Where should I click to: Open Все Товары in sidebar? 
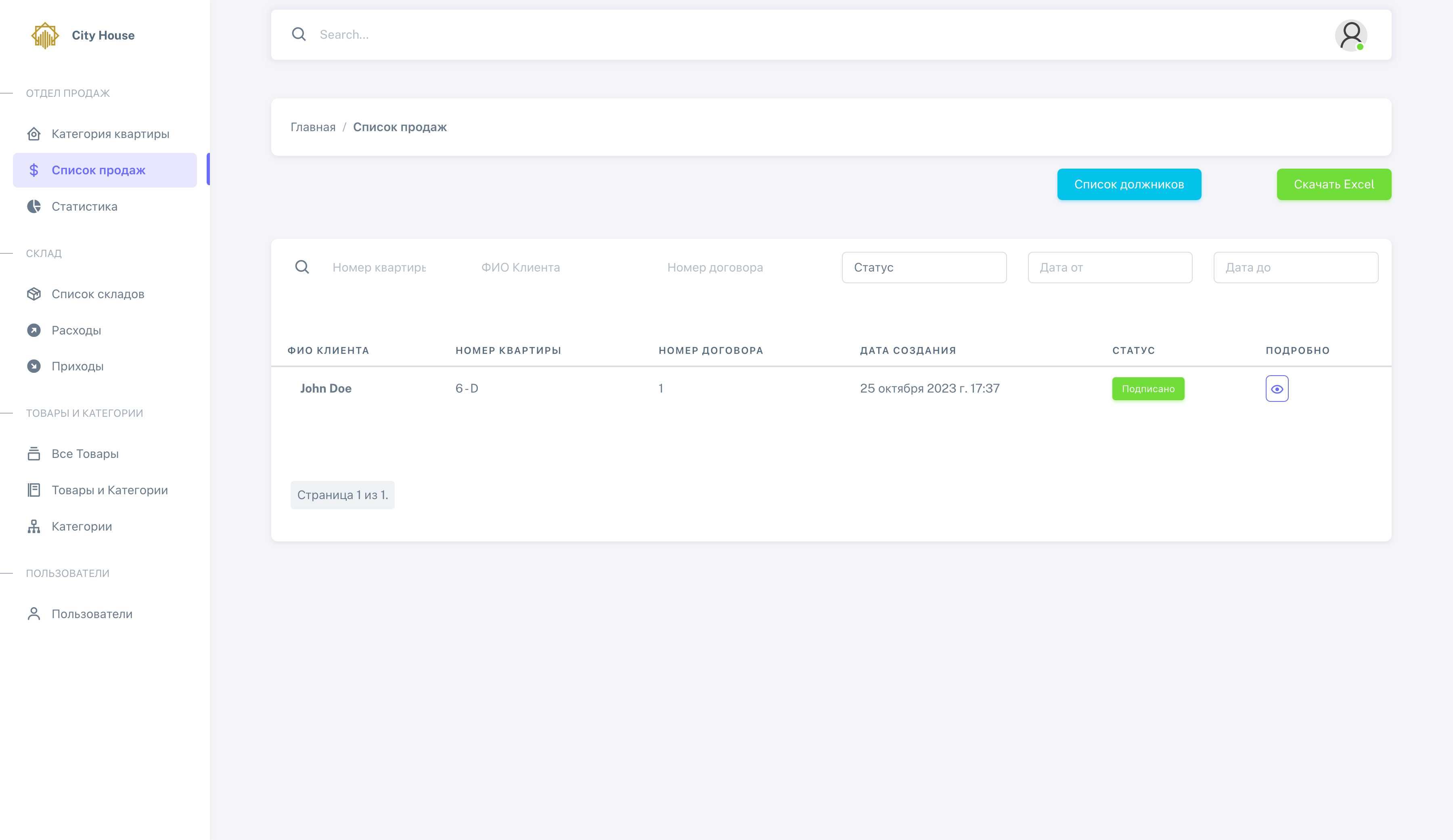[105, 454]
